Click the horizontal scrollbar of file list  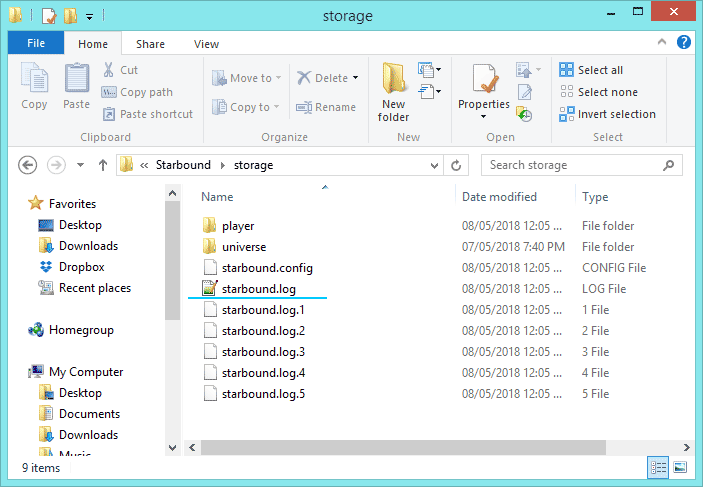click(403, 447)
